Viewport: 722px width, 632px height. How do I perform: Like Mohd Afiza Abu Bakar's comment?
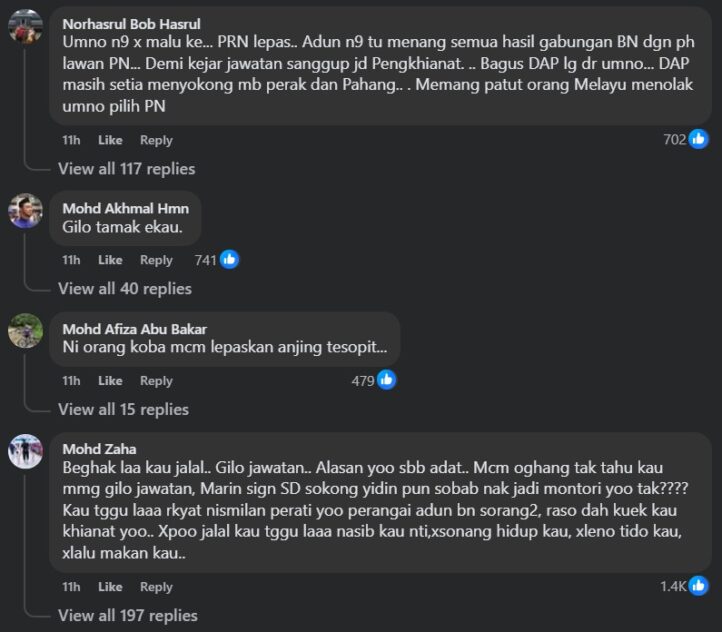[x=110, y=381]
